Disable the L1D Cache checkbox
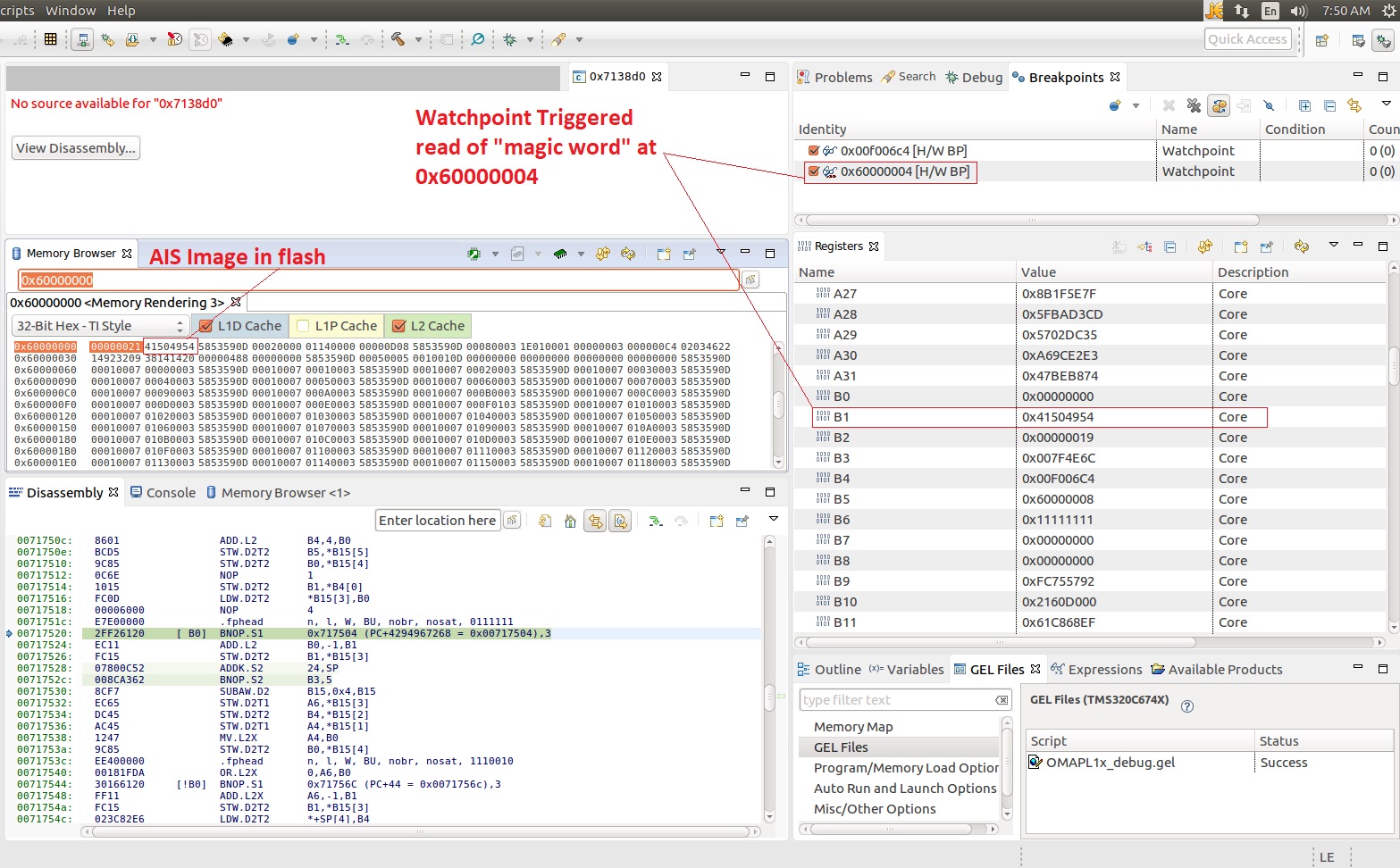1400x868 pixels. coord(206,326)
